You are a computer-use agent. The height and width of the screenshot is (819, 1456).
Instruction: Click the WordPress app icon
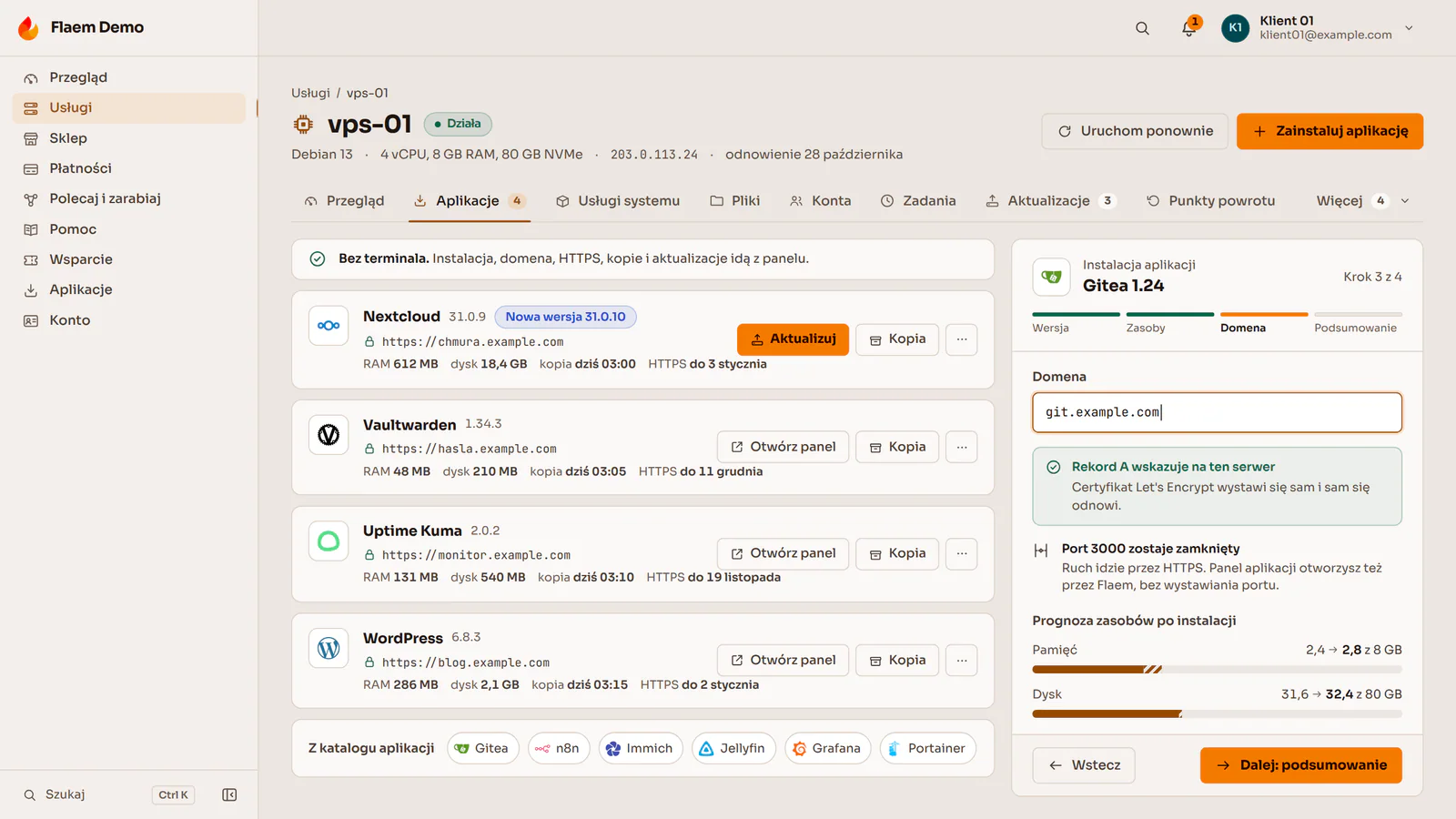[x=329, y=648]
